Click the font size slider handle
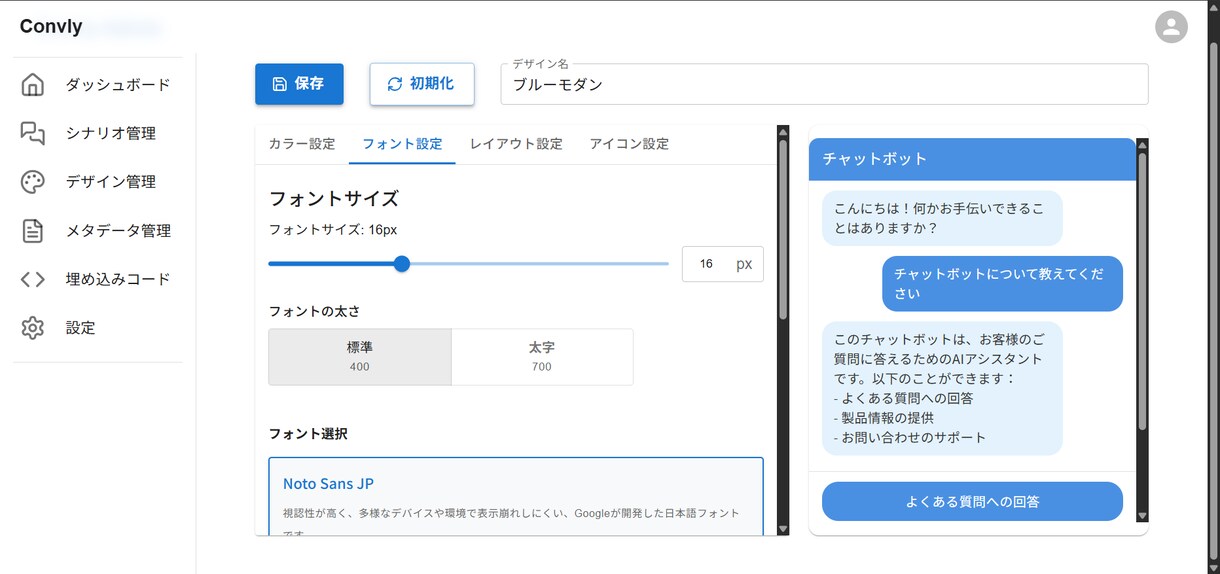Screen dimensions: 1220x574 tap(402, 264)
